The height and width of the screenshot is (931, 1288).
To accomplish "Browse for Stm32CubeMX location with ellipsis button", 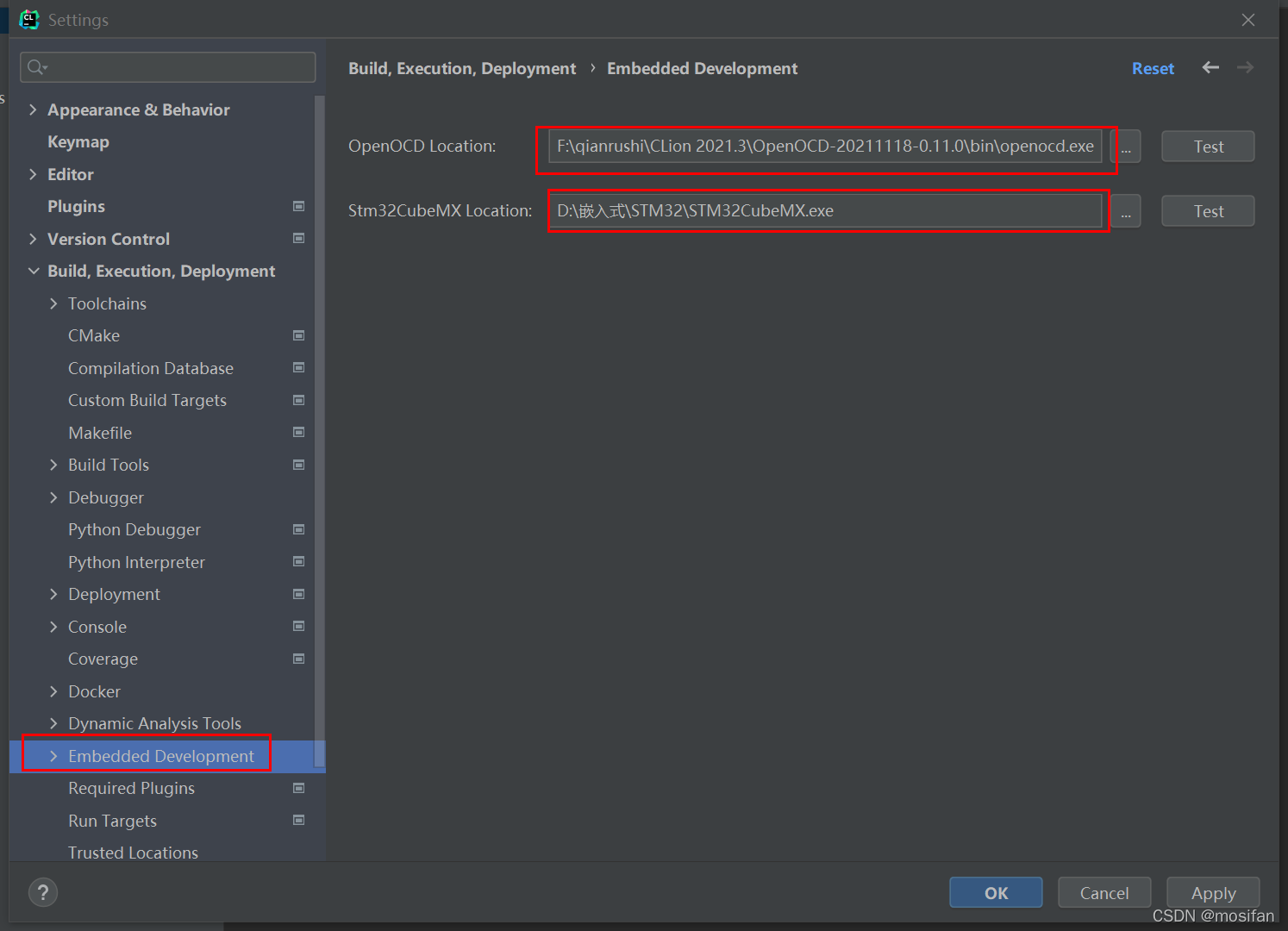I will (x=1126, y=211).
